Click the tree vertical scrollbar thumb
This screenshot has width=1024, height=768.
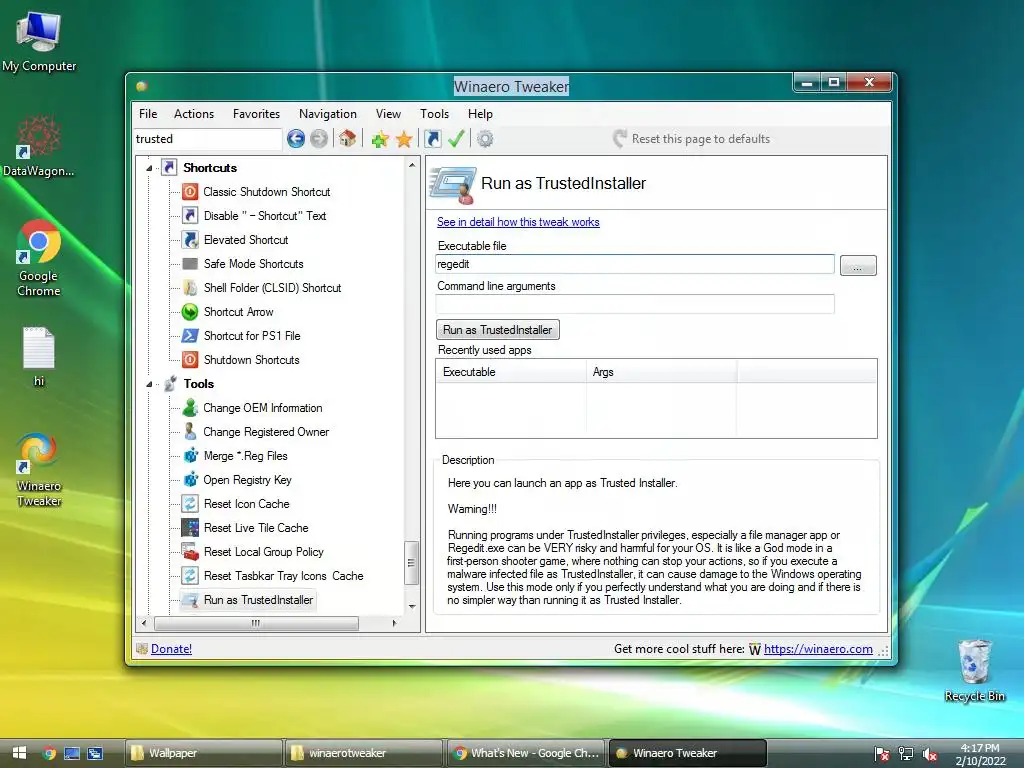tap(411, 562)
